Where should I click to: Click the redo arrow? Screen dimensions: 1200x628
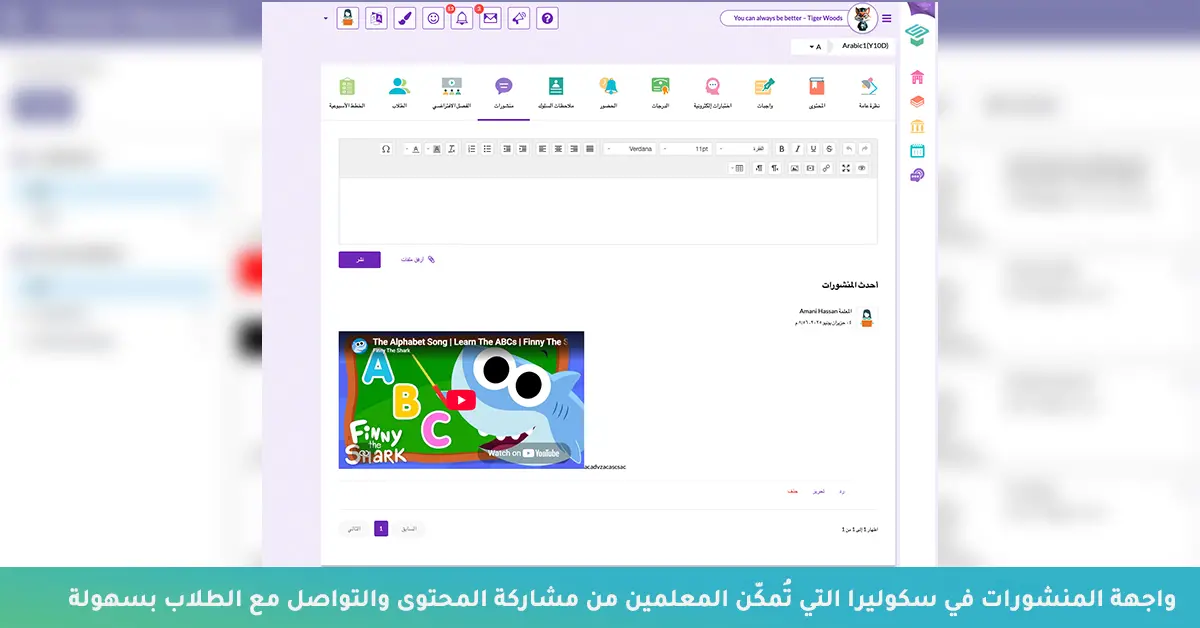pyautogui.click(x=864, y=149)
